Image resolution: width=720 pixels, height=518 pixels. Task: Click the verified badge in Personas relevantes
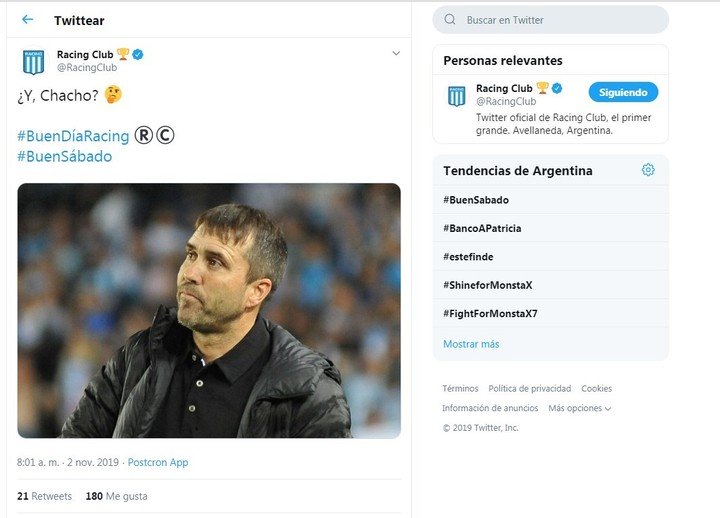tap(557, 89)
